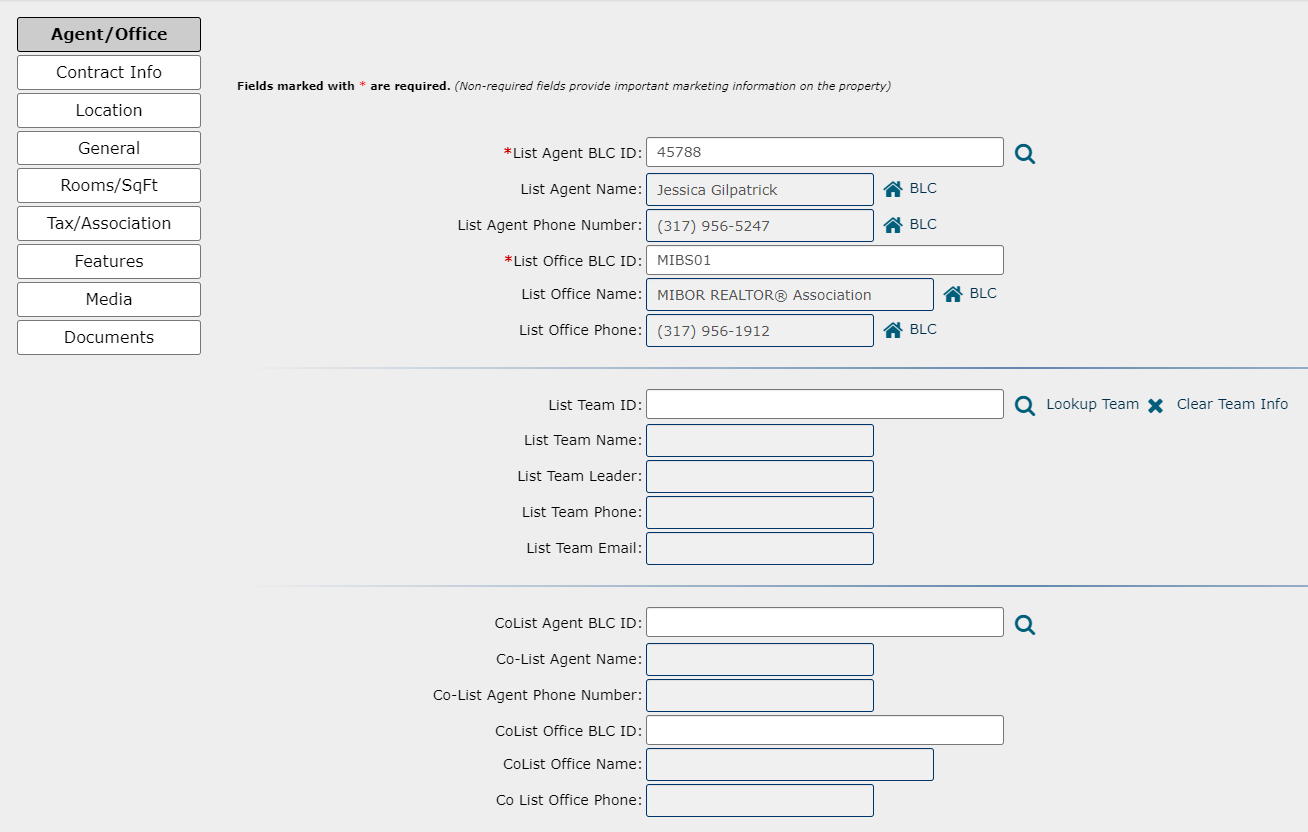Screen dimensions: 1308x832
Task: Open the Features tab
Action: (x=109, y=261)
